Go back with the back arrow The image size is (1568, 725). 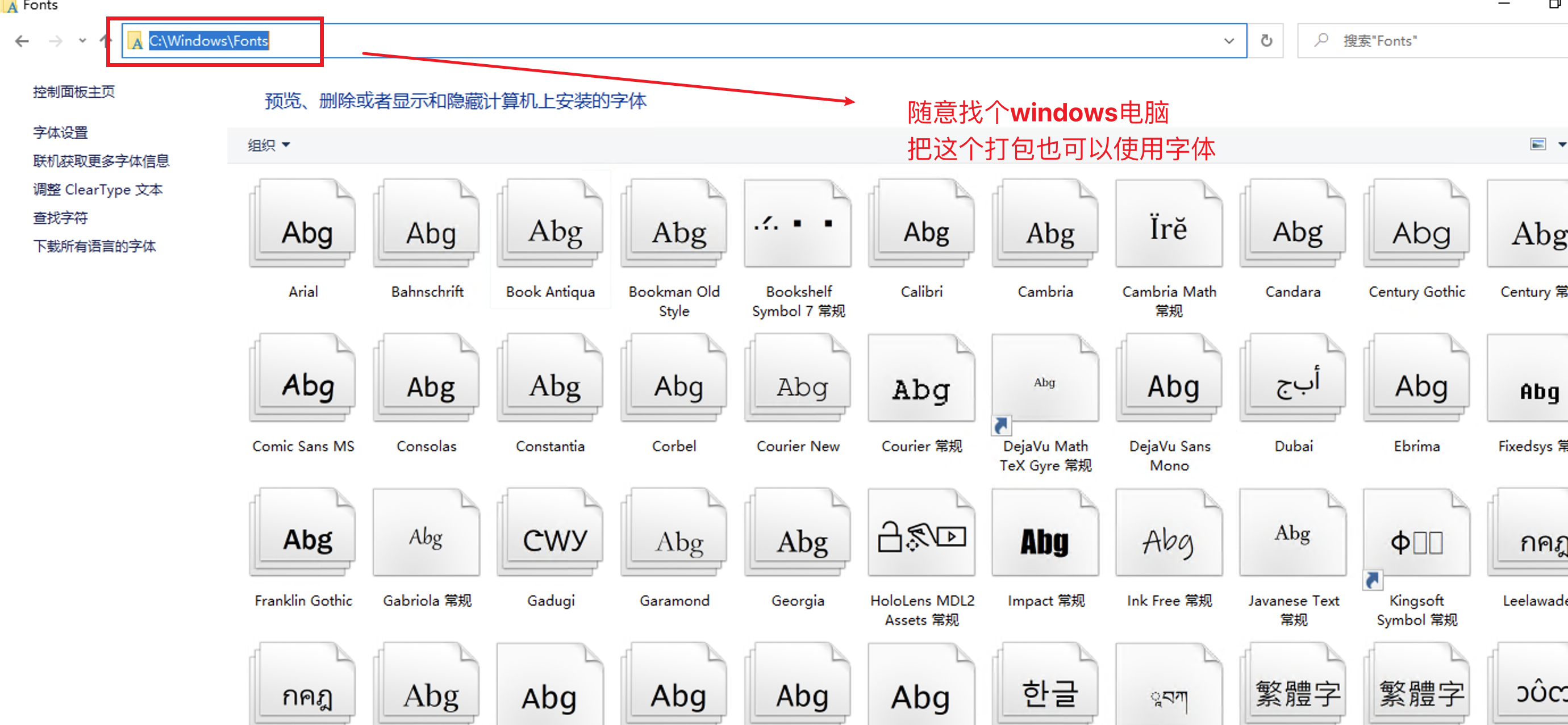22,41
